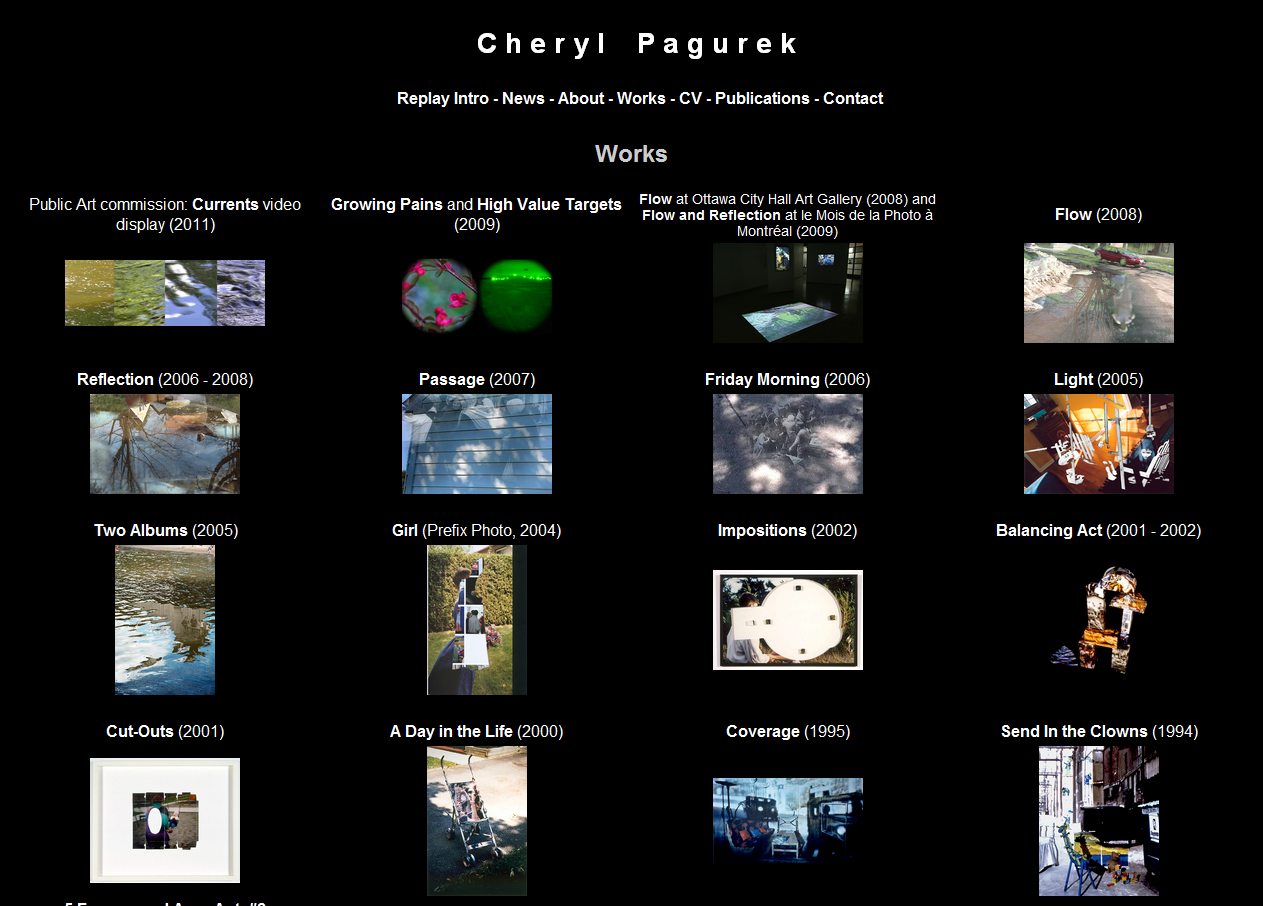Open the Currents video display thumbnail
1263x906 pixels.
[165, 293]
